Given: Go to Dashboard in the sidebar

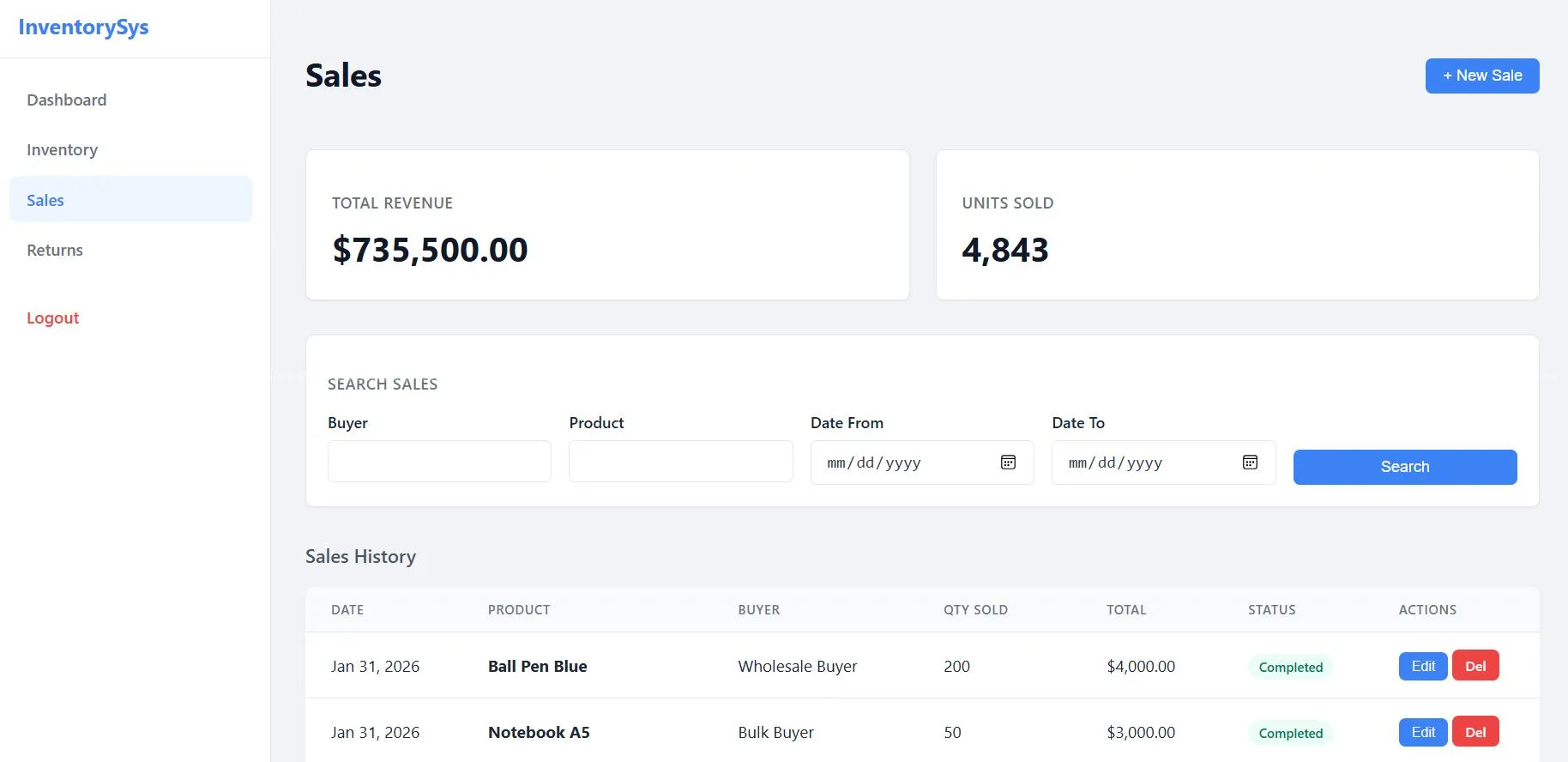Looking at the screenshot, I should 67,100.
